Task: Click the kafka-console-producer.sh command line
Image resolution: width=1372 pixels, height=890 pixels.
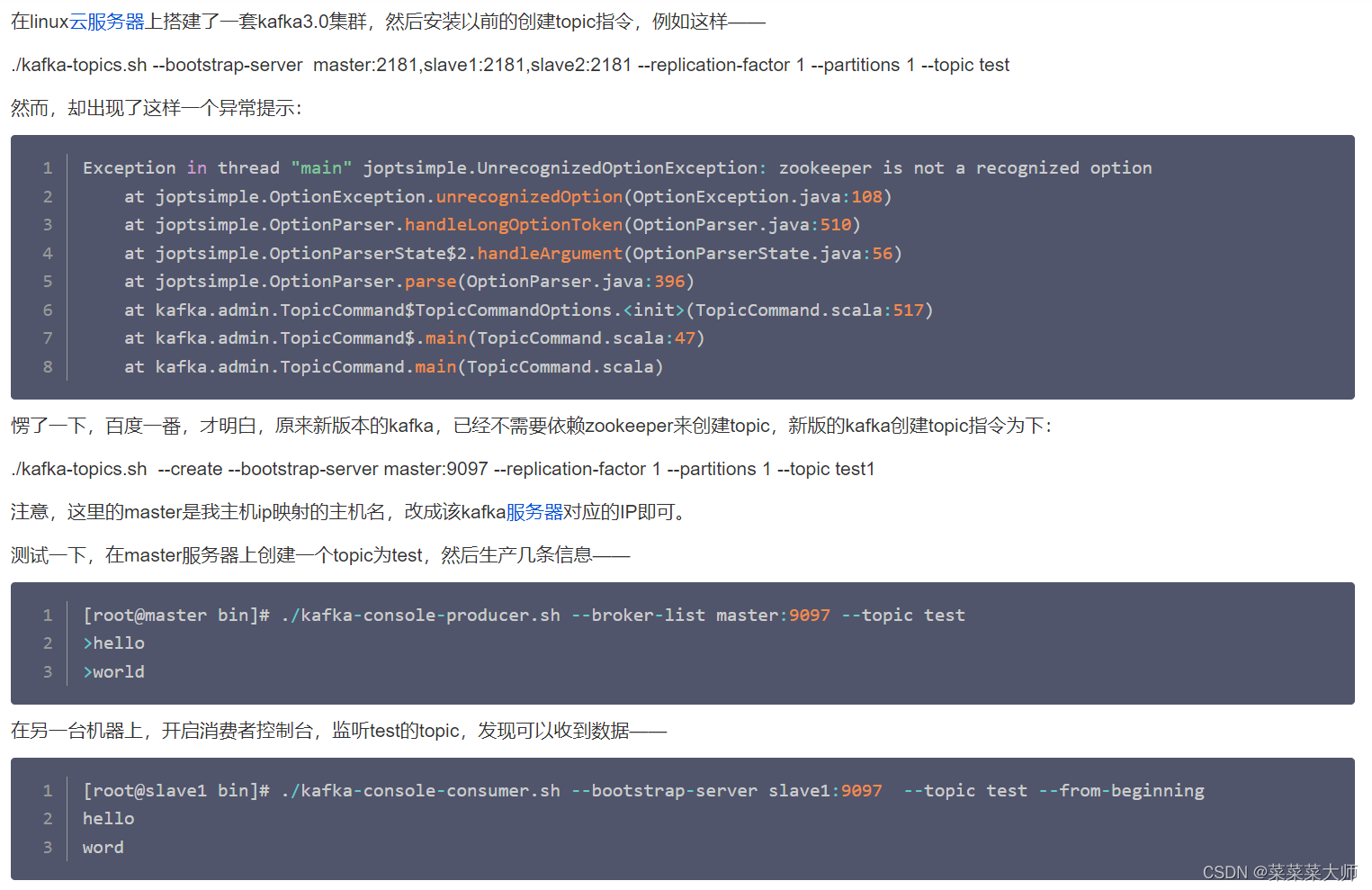Action: point(524,616)
